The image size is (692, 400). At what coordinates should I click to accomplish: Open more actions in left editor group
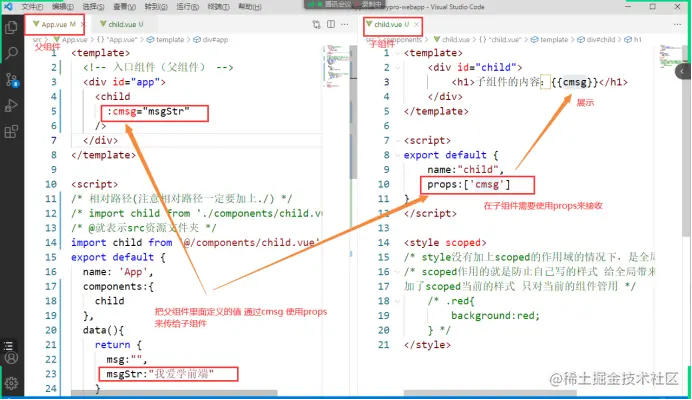point(345,24)
